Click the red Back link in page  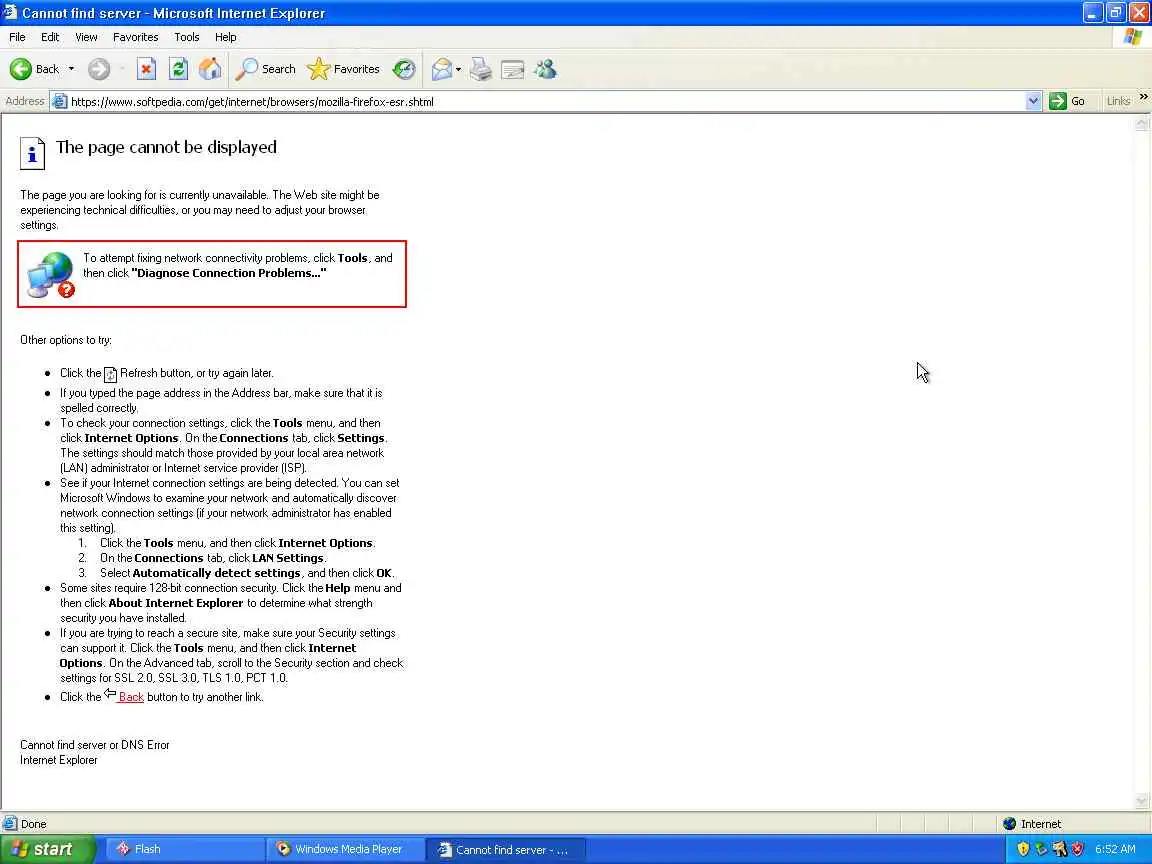[x=131, y=696]
